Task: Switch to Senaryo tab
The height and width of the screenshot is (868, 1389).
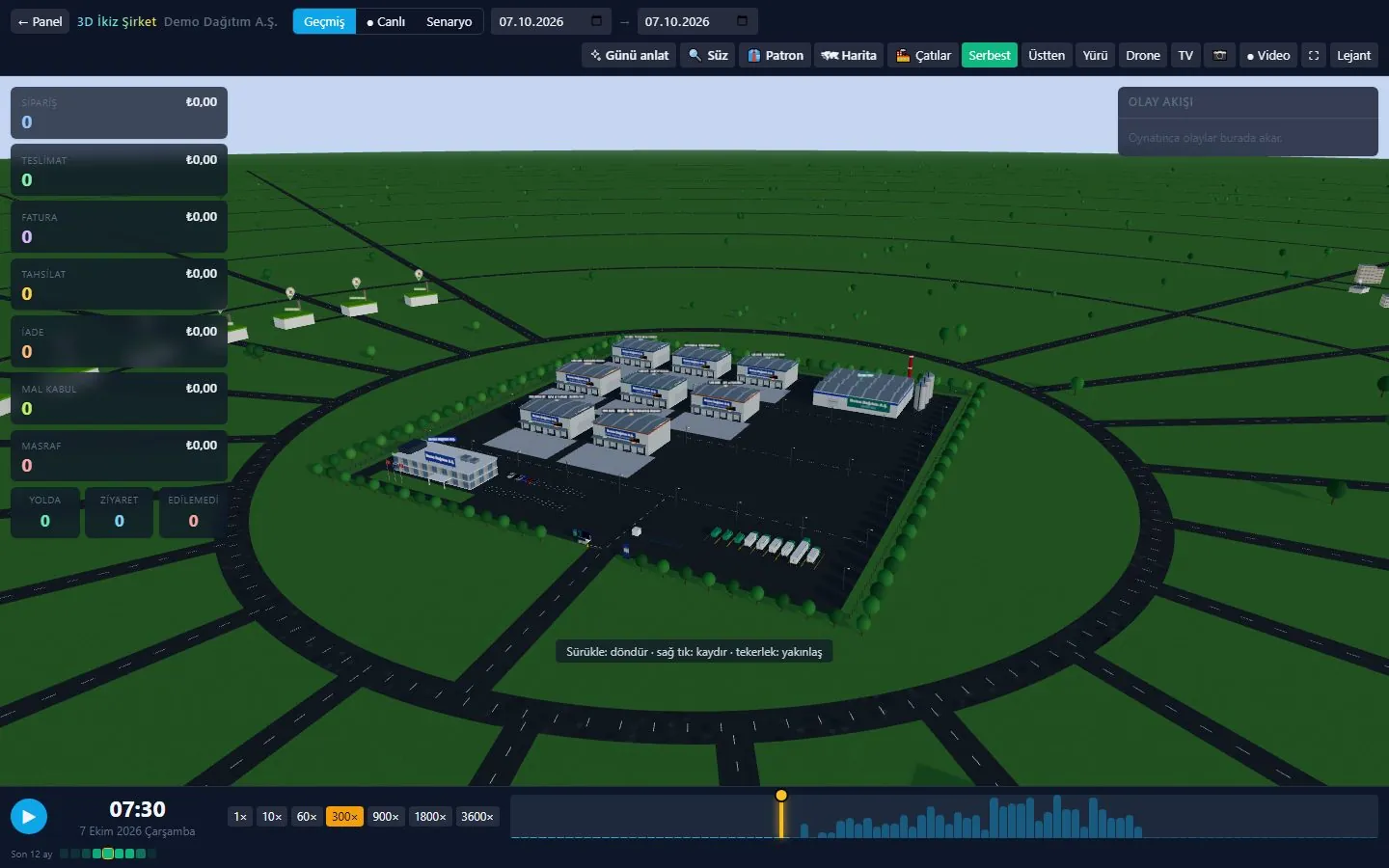Action: 449,21
